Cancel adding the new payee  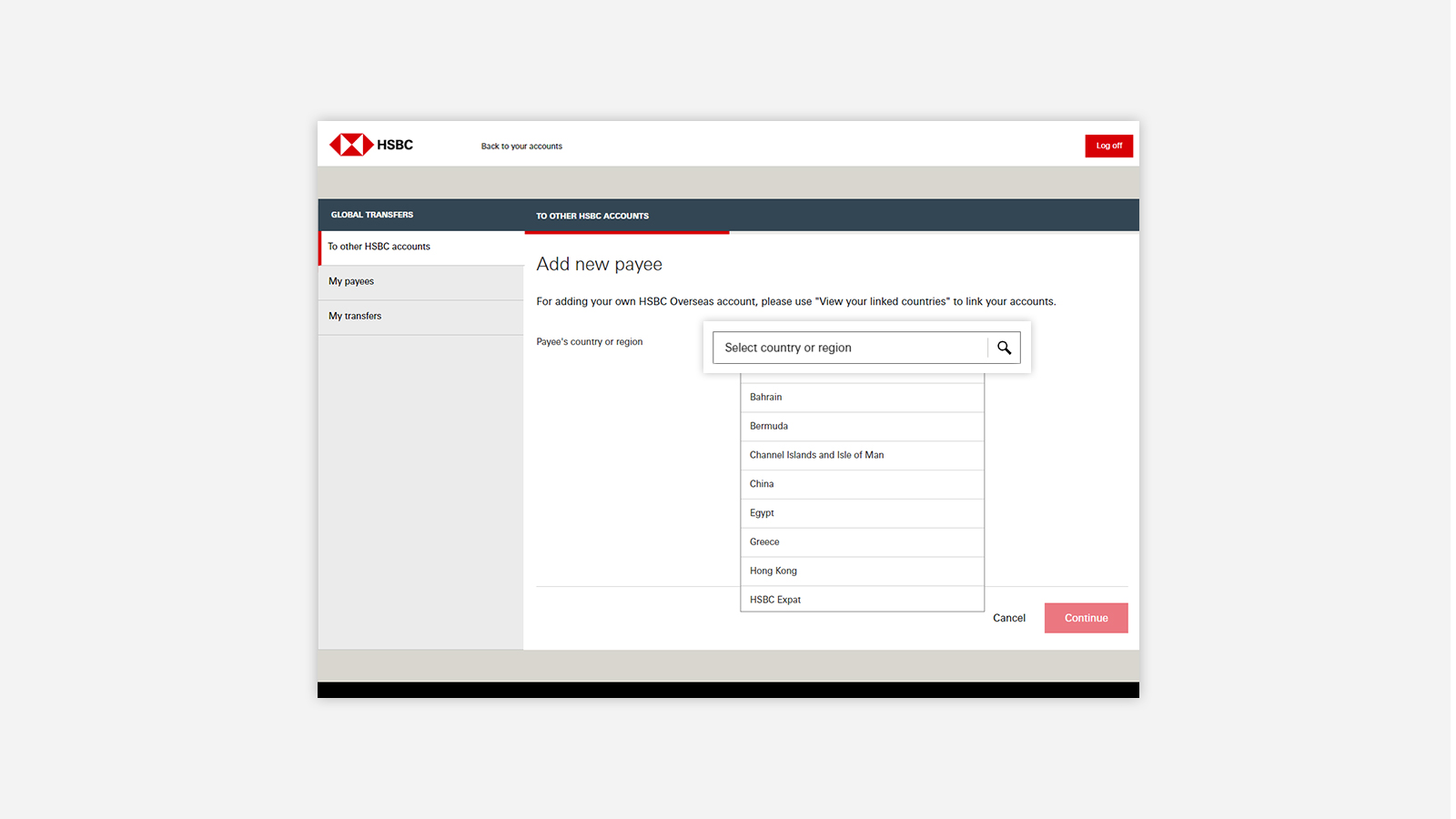(x=1009, y=618)
